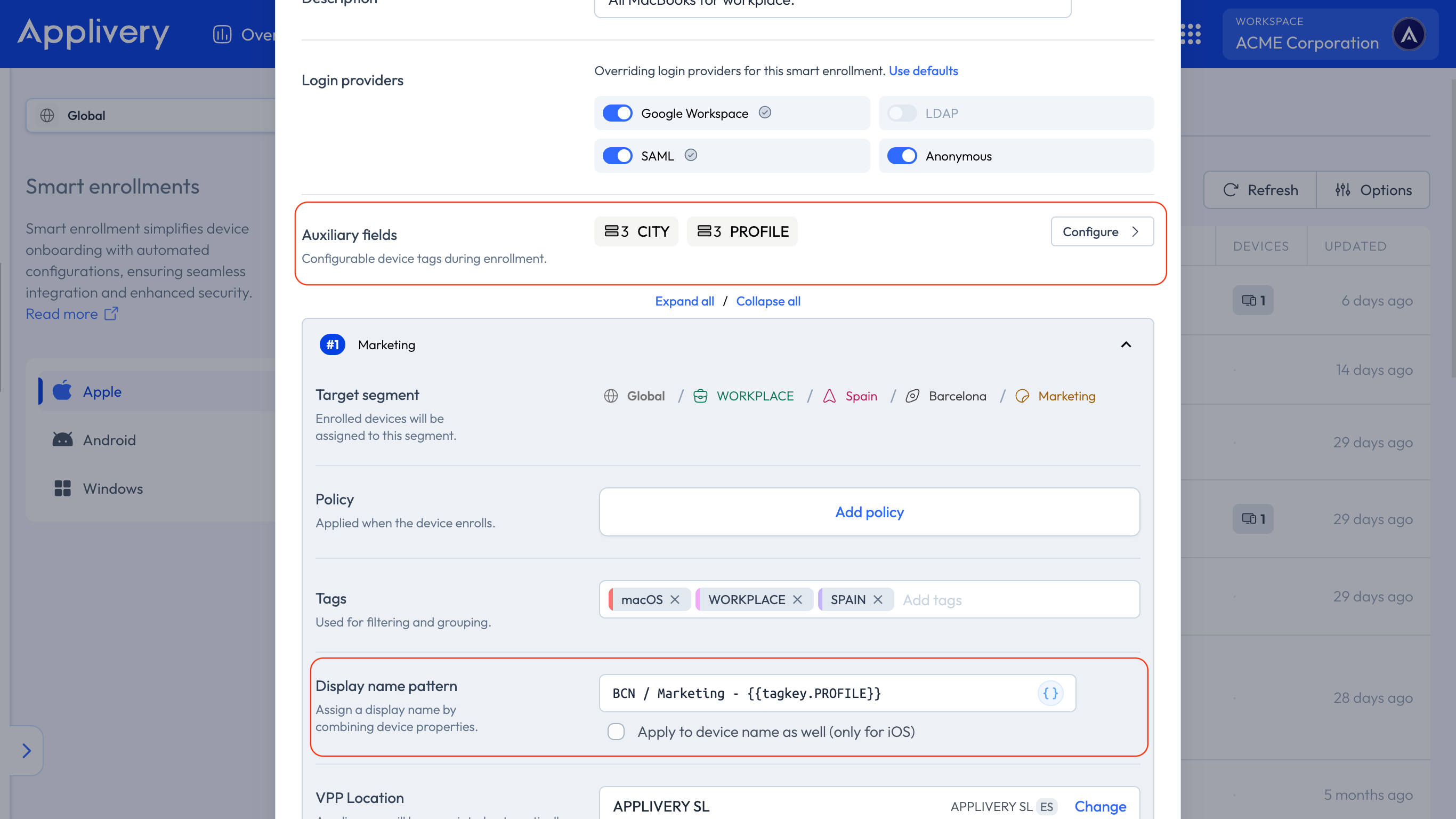Viewport: 1456px width, 819px height.
Task: Click the apps grid icon in header
Action: [1191, 34]
